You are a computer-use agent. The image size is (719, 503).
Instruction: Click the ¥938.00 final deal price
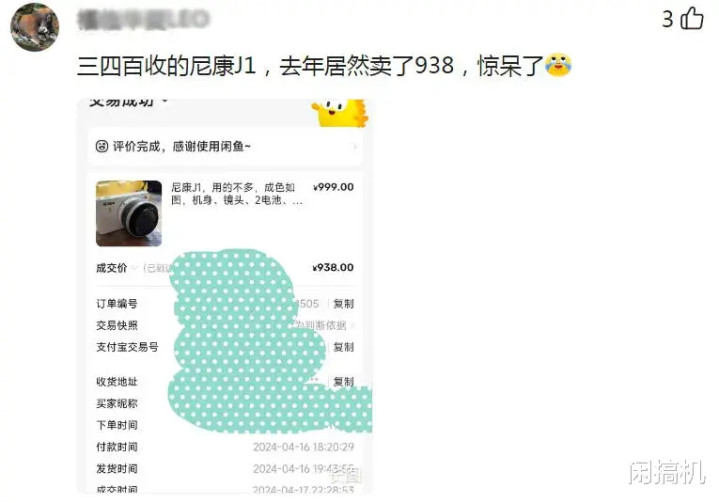coord(333,267)
